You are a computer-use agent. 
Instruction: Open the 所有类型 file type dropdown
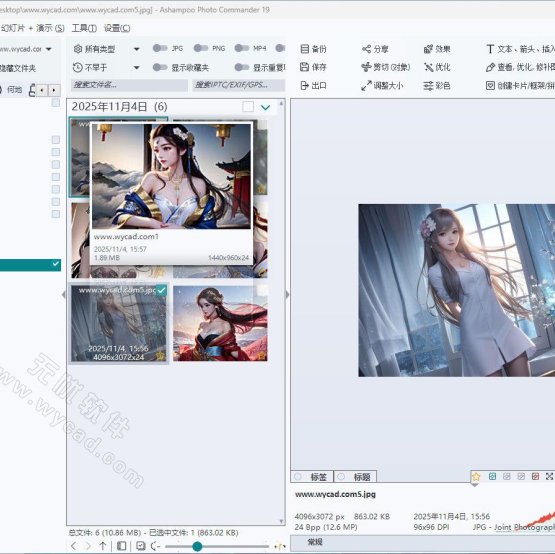click(136, 49)
